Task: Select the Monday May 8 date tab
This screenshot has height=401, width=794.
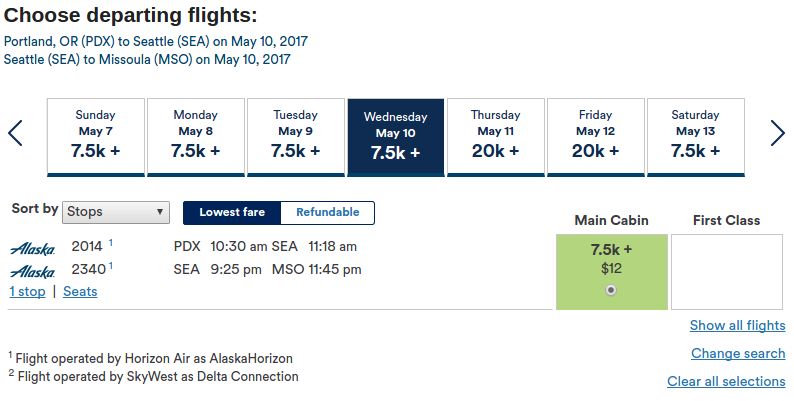Action: (195, 136)
